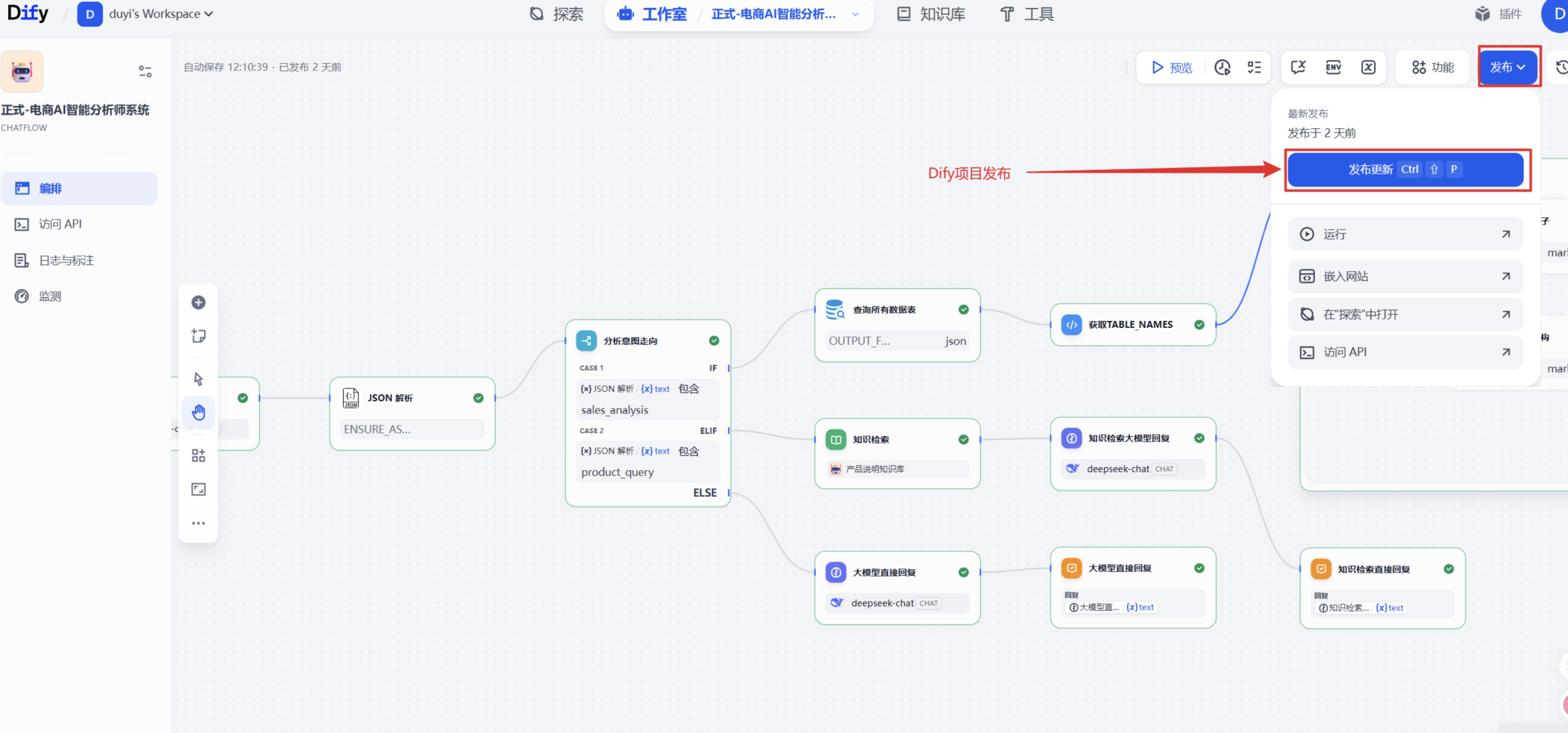Click the add node plus icon

tap(198, 303)
